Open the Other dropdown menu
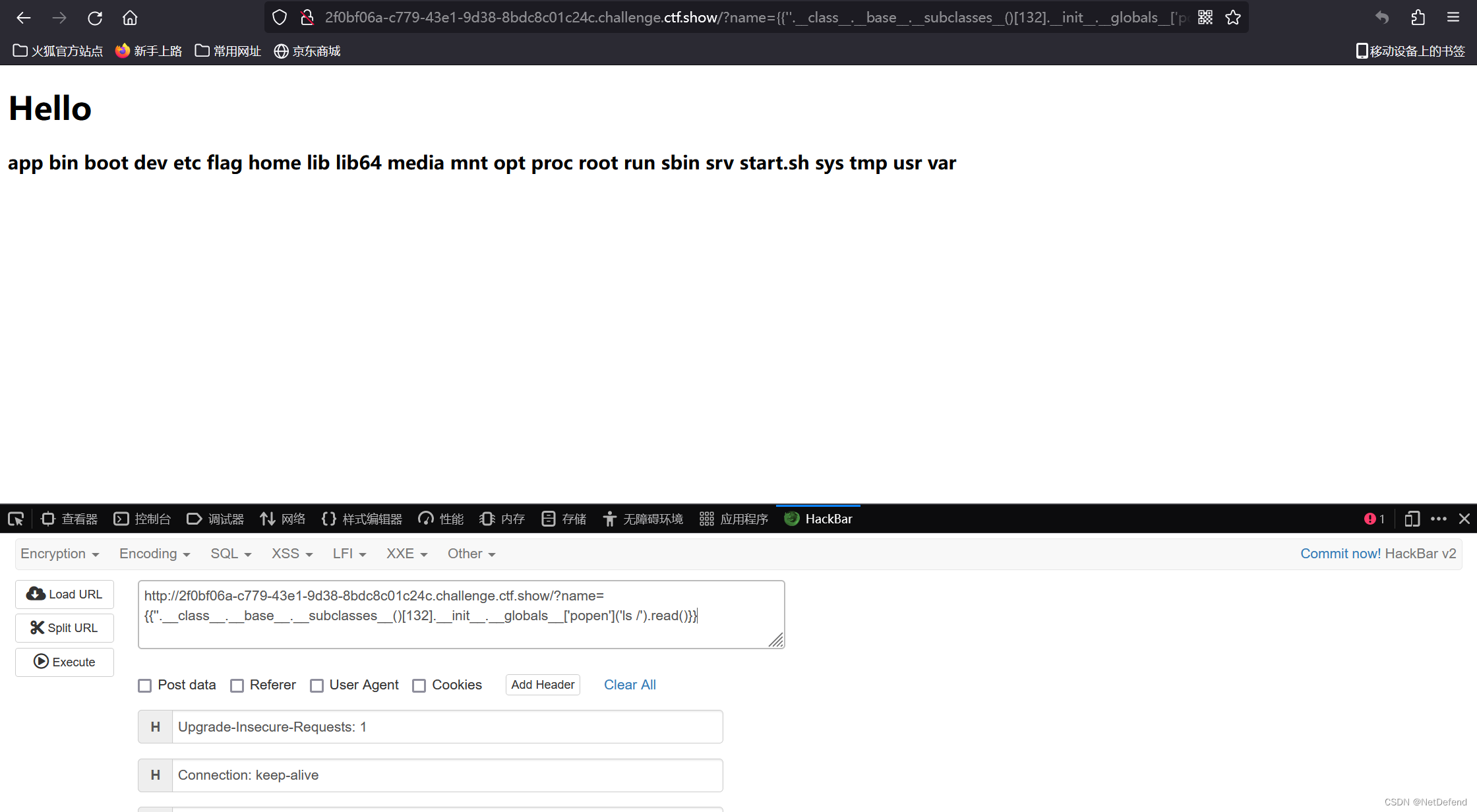This screenshot has width=1477, height=812. (470, 553)
